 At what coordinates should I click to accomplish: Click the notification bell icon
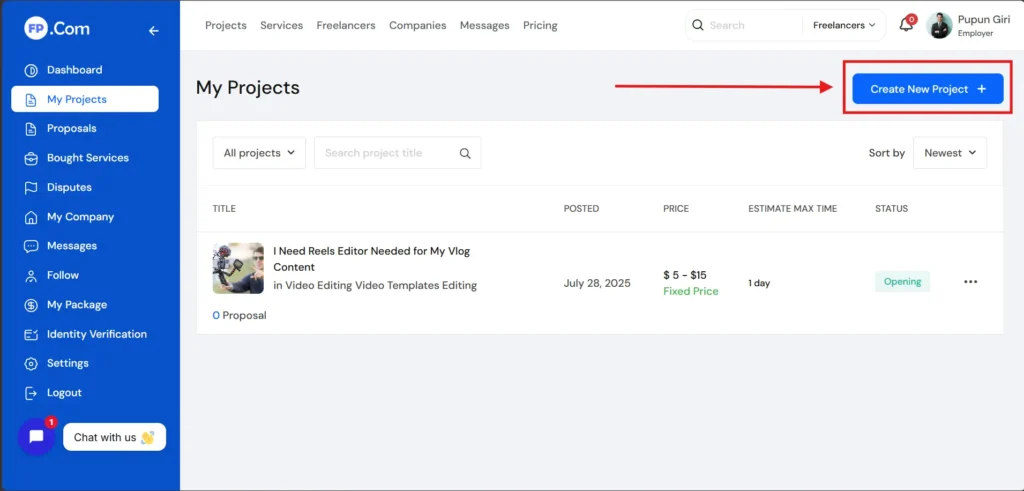pos(906,25)
